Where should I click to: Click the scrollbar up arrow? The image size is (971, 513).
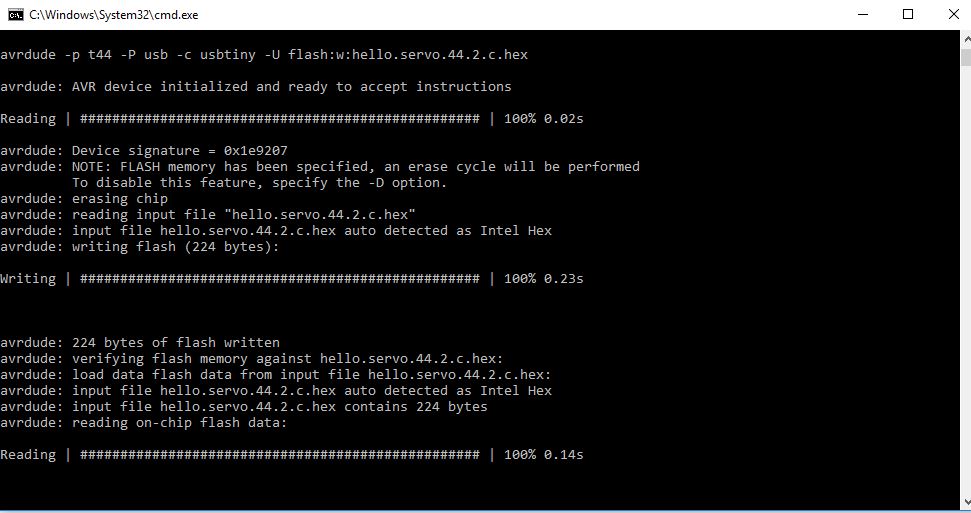click(962, 38)
